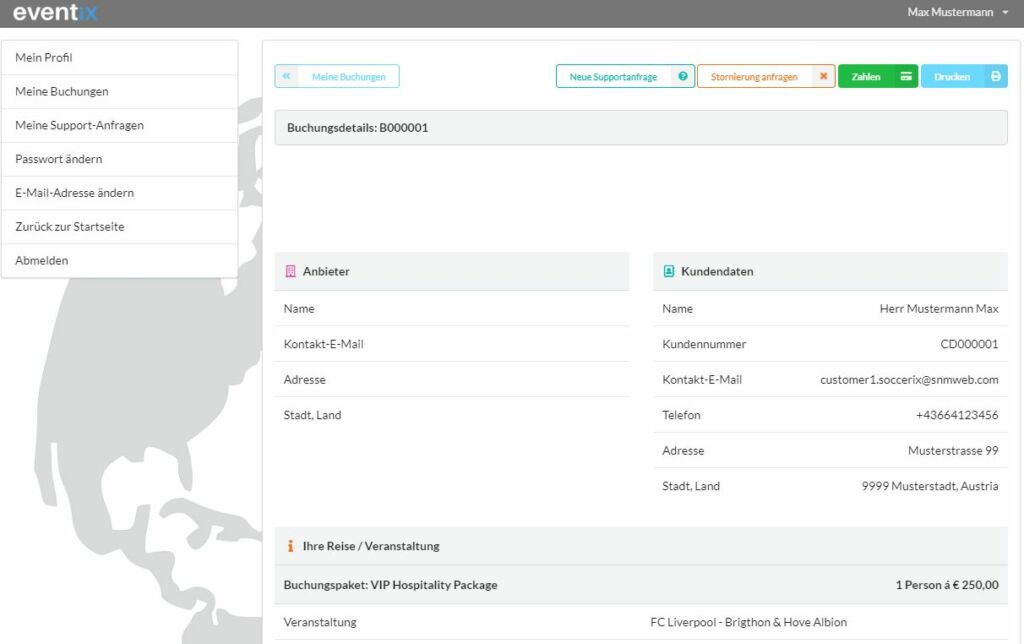Log out using Abmelden
The height and width of the screenshot is (644, 1024).
[x=42, y=261]
